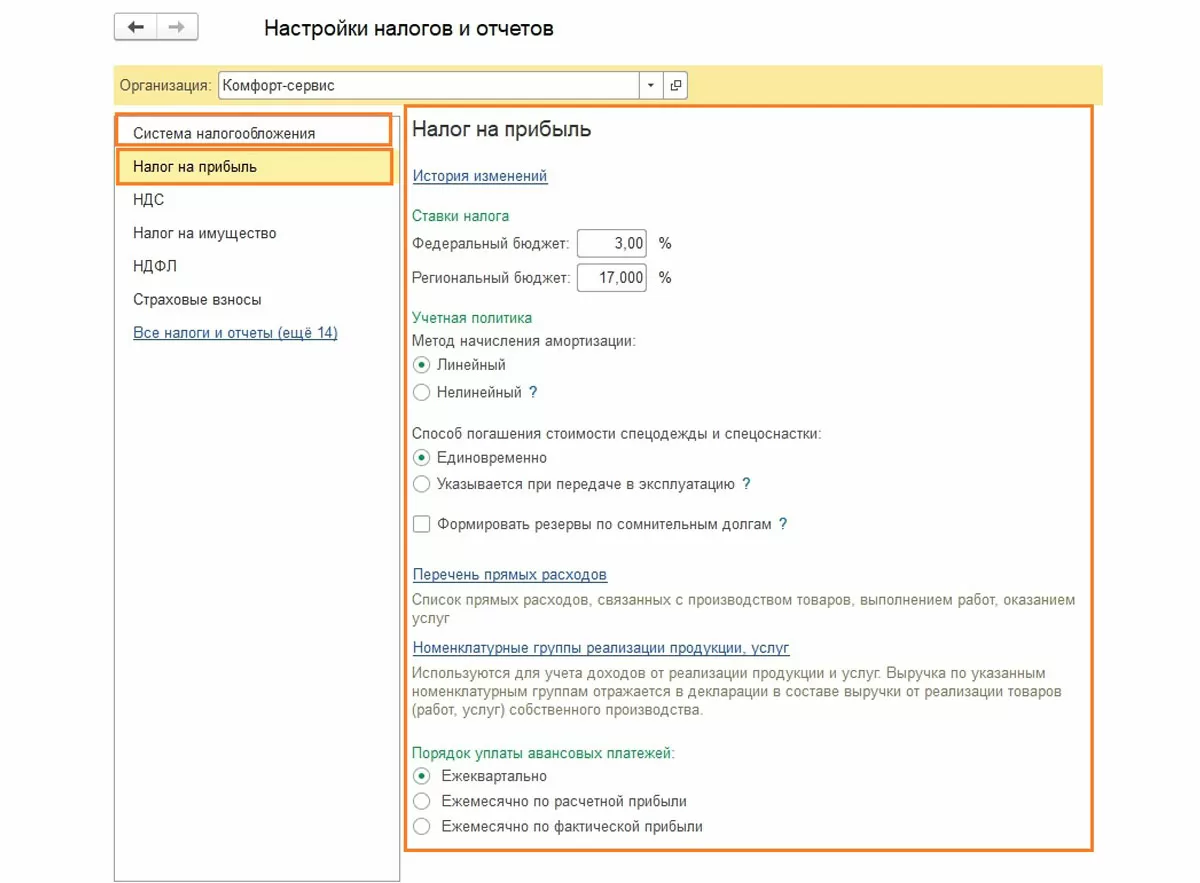Choose Ежемесячно по фактической прибыли
The height and width of the screenshot is (883, 1200).
422,827
